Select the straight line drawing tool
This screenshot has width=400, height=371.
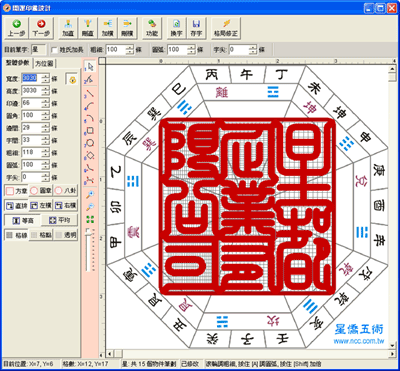click(x=90, y=93)
